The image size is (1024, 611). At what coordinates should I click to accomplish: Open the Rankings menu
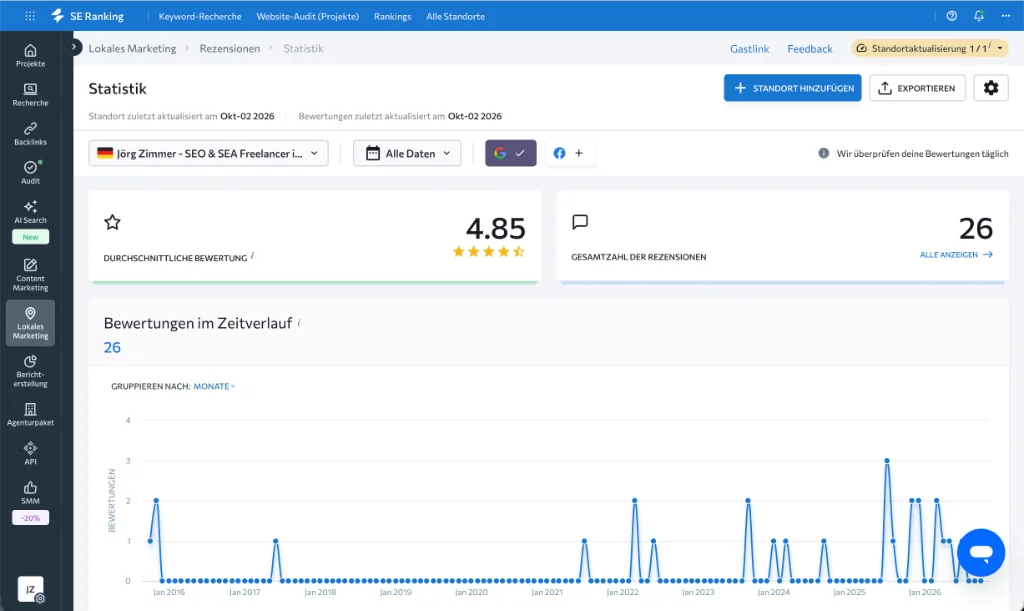392,16
